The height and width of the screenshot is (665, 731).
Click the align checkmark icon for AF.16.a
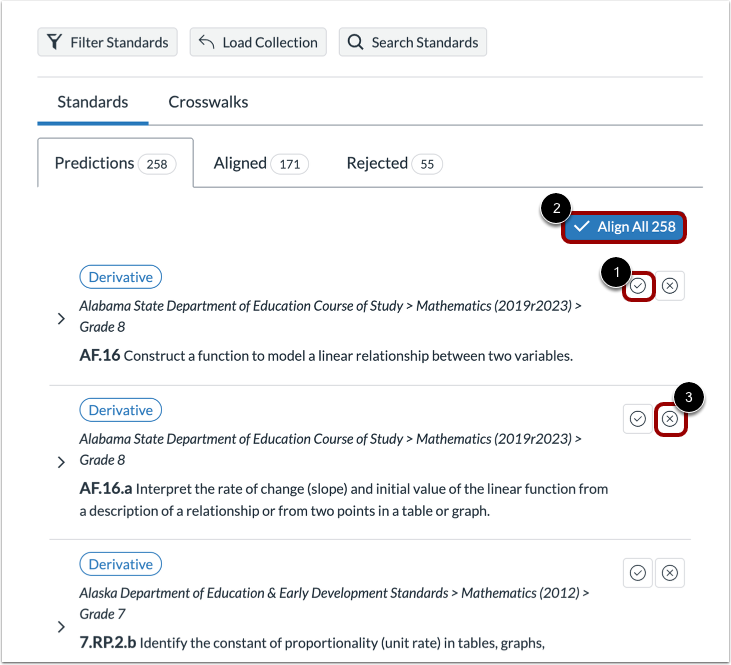pos(638,419)
